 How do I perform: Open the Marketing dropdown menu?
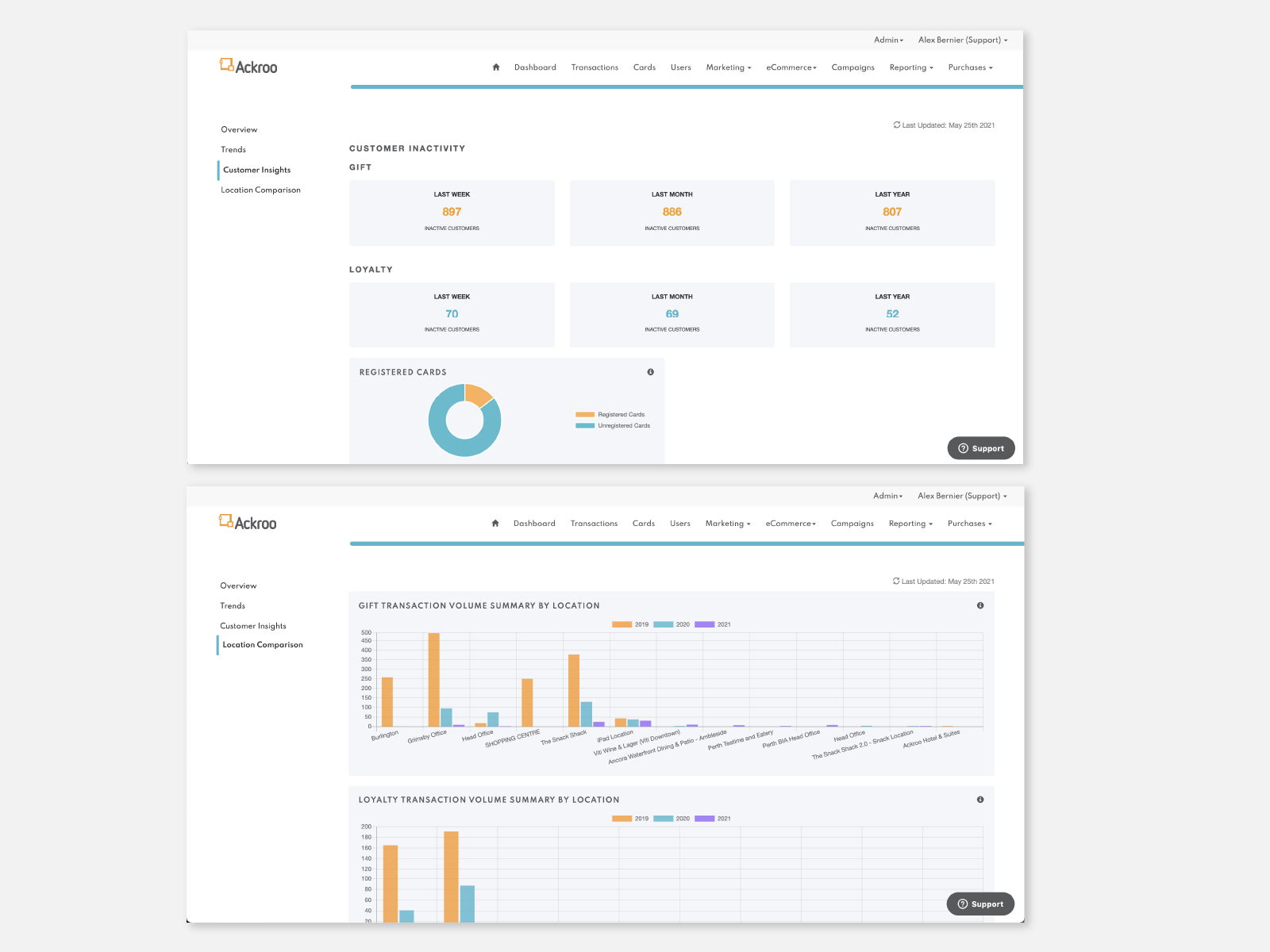pyautogui.click(x=727, y=67)
